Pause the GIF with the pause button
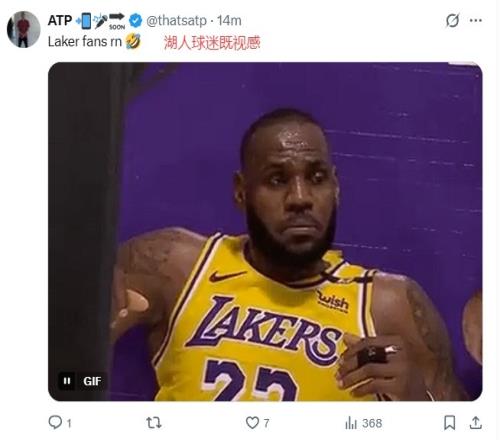Screen dimensions: 500x440 point(67,381)
